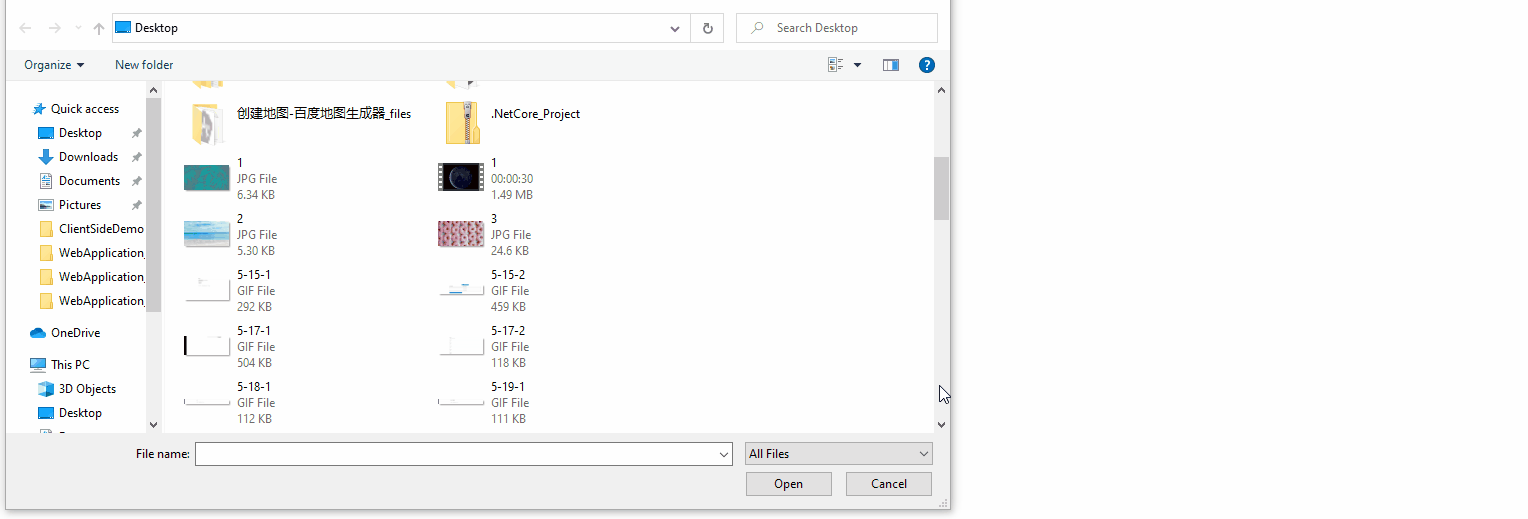Open the ClientSideDemo folder shortcut
The image size is (1528, 519).
(101, 229)
